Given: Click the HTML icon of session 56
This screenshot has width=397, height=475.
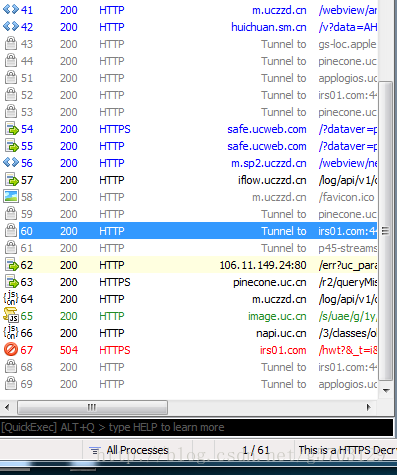Looking at the screenshot, I should (x=11, y=162).
